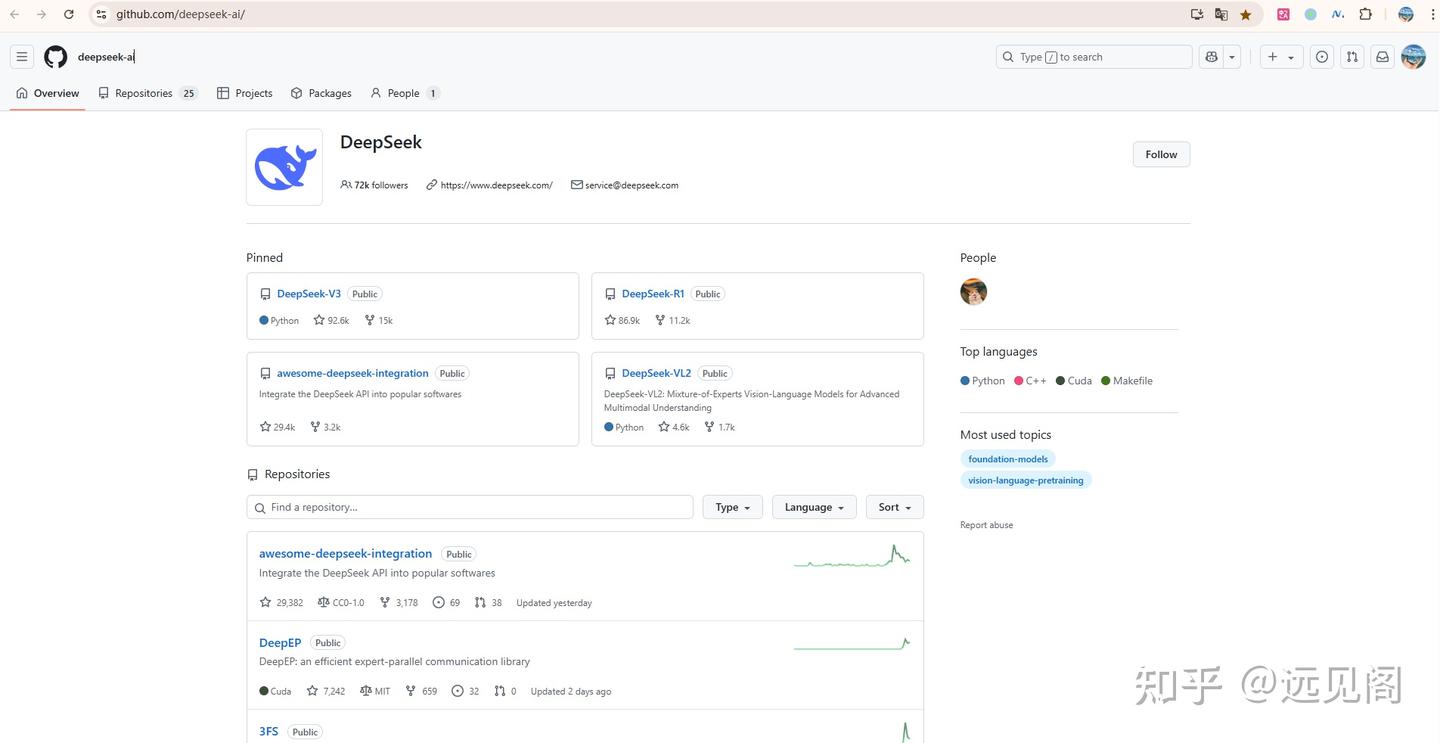
Task: Open the browser profile avatar
Action: [1406, 14]
